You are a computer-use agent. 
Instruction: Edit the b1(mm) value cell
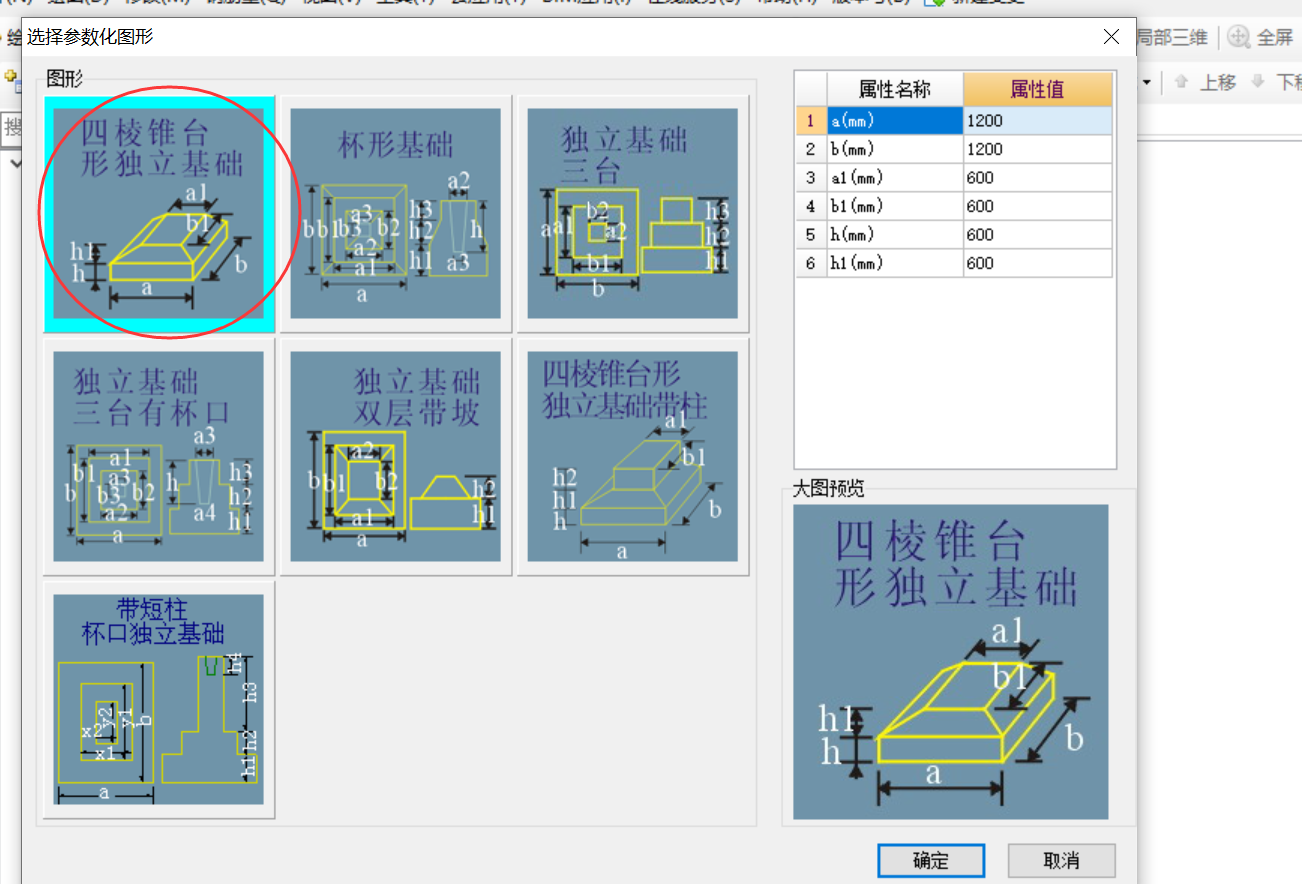pos(1037,206)
